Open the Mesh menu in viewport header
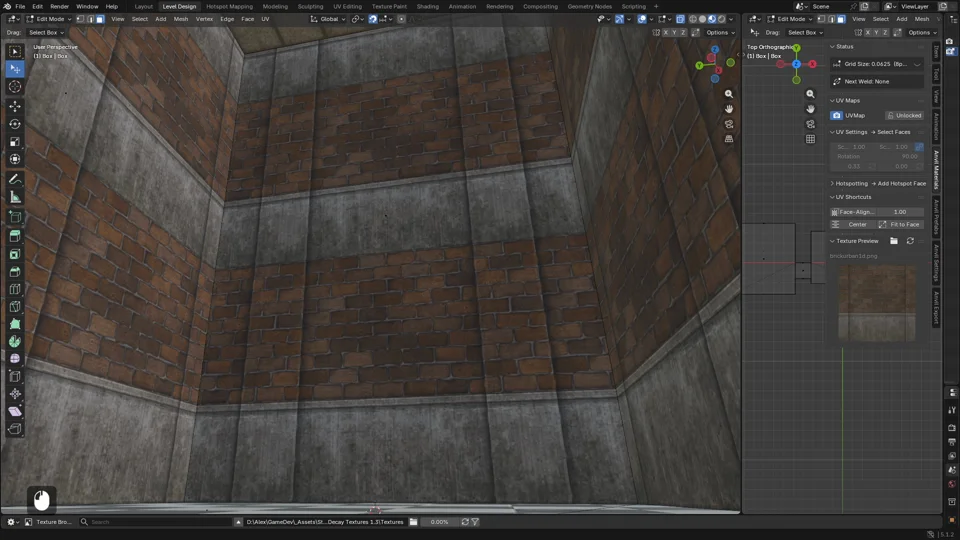Screen dimensions: 960x540 (x=181, y=19)
